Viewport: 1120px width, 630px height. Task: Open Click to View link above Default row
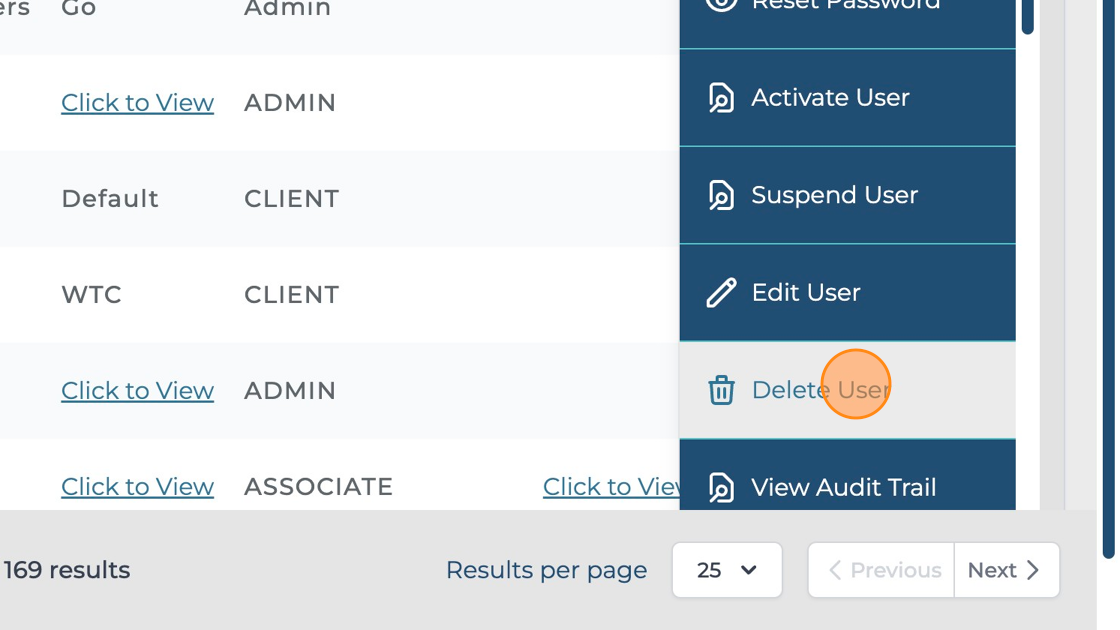pyautogui.click(x=137, y=103)
